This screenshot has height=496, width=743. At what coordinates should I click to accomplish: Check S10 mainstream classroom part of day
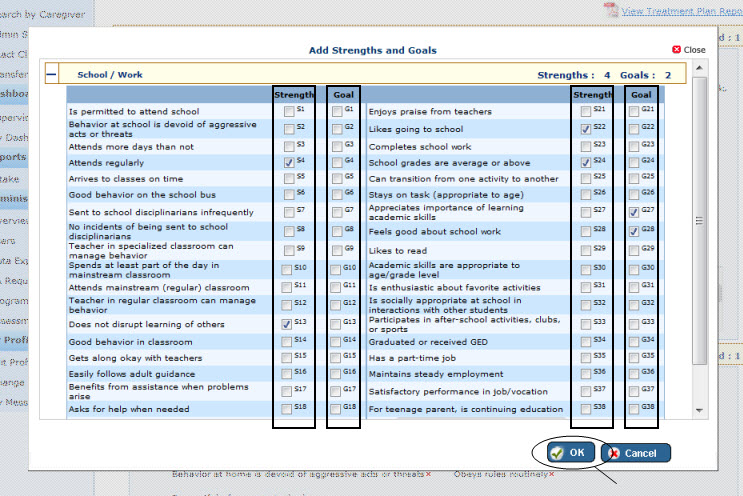click(x=286, y=270)
